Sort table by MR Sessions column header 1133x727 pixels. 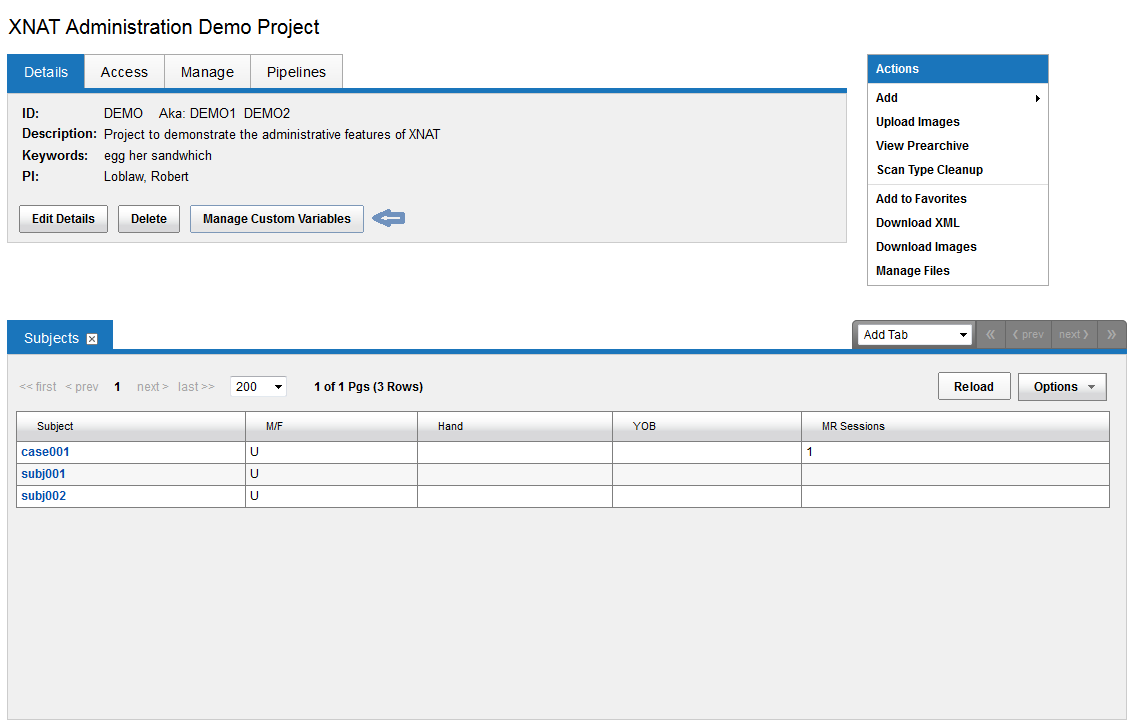[x=853, y=426]
